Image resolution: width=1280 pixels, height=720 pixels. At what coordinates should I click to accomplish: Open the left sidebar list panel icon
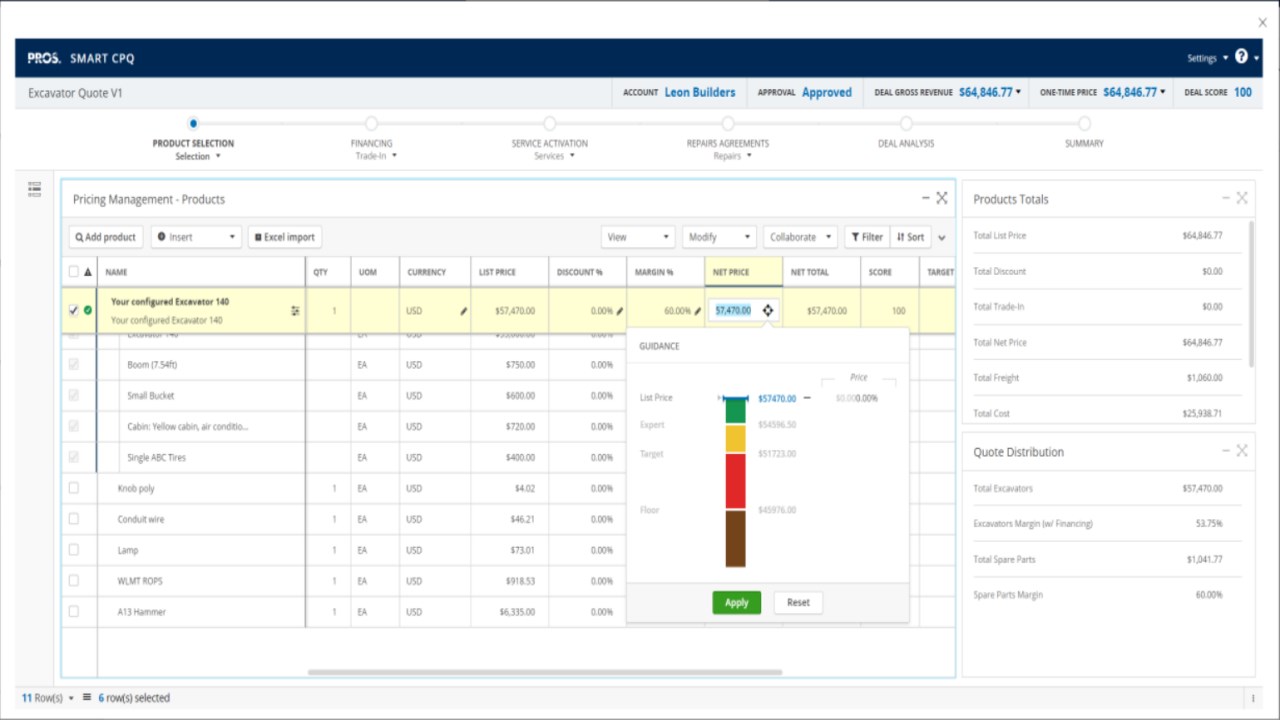(x=35, y=189)
